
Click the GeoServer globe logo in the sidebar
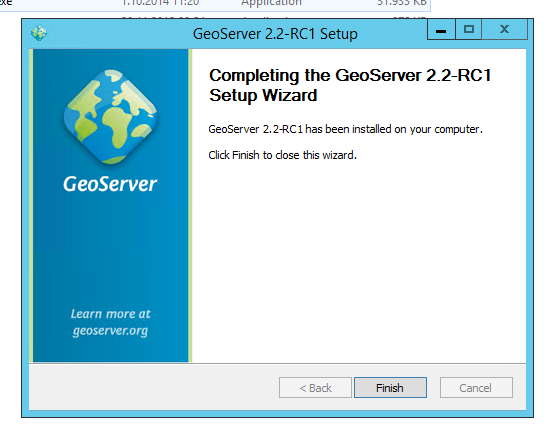[111, 117]
